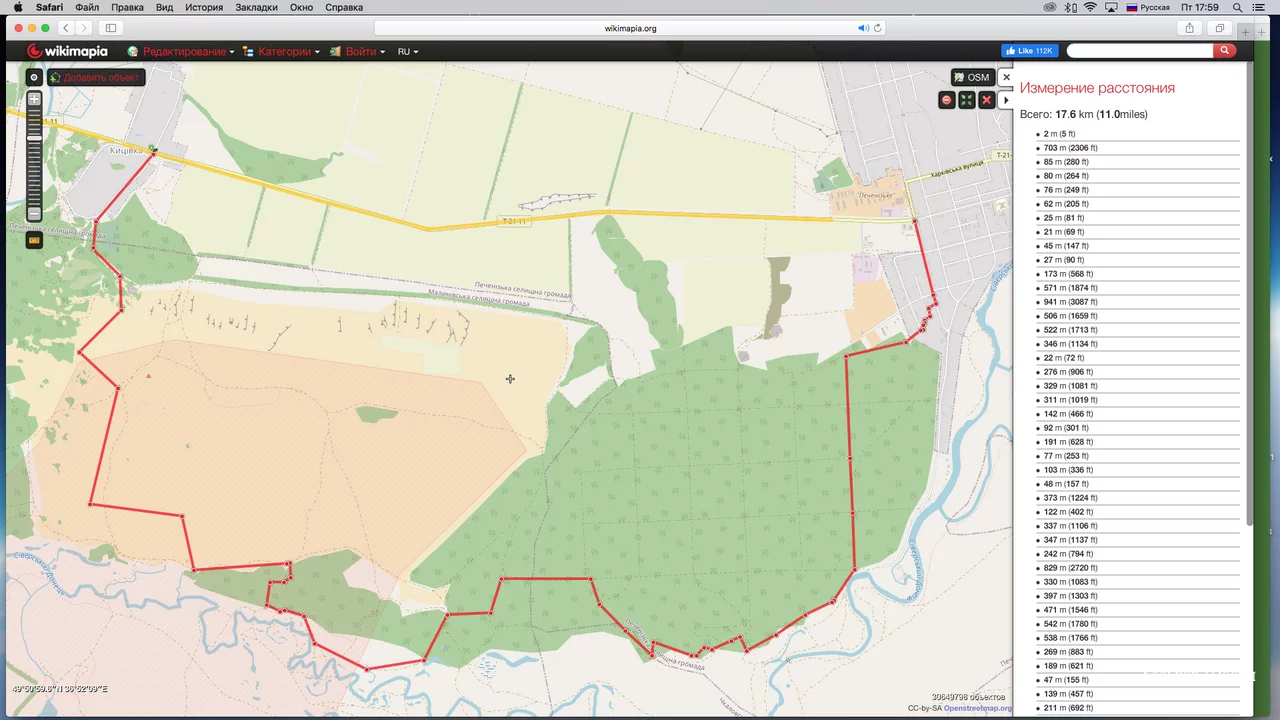Click the green start marker at Кицівка
Viewport: 1280px width, 720px height.
coord(153,150)
